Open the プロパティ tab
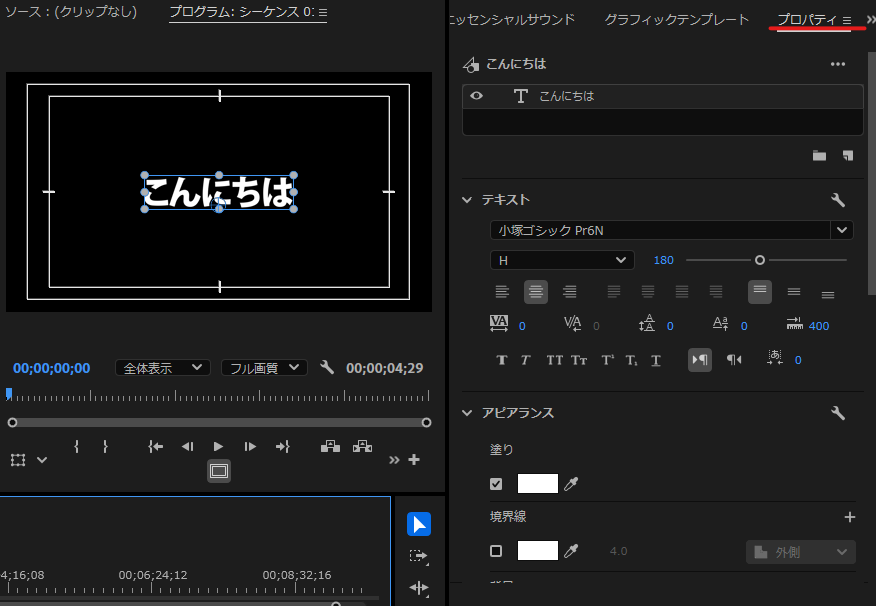Image resolution: width=876 pixels, height=606 pixels. (x=807, y=20)
